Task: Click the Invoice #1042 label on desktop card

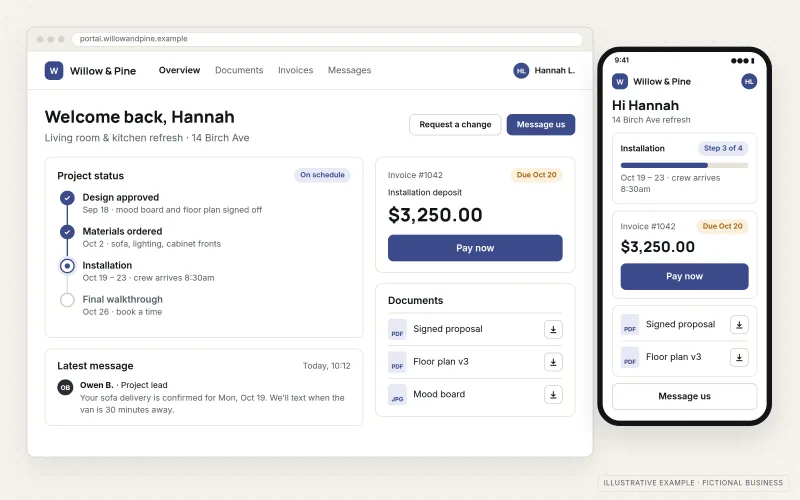Action: pyautogui.click(x=415, y=175)
